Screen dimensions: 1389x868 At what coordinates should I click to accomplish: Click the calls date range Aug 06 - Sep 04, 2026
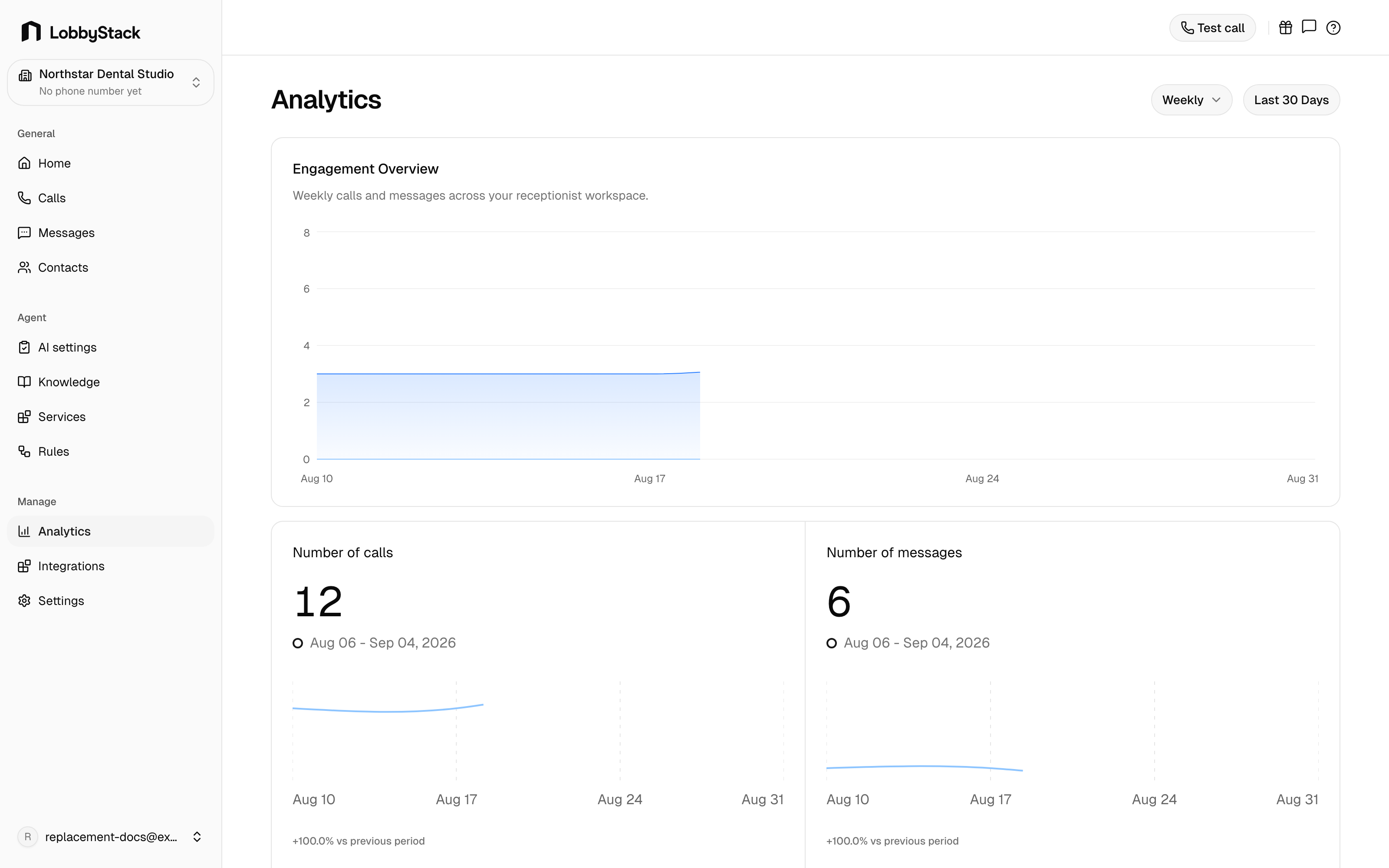point(383,642)
